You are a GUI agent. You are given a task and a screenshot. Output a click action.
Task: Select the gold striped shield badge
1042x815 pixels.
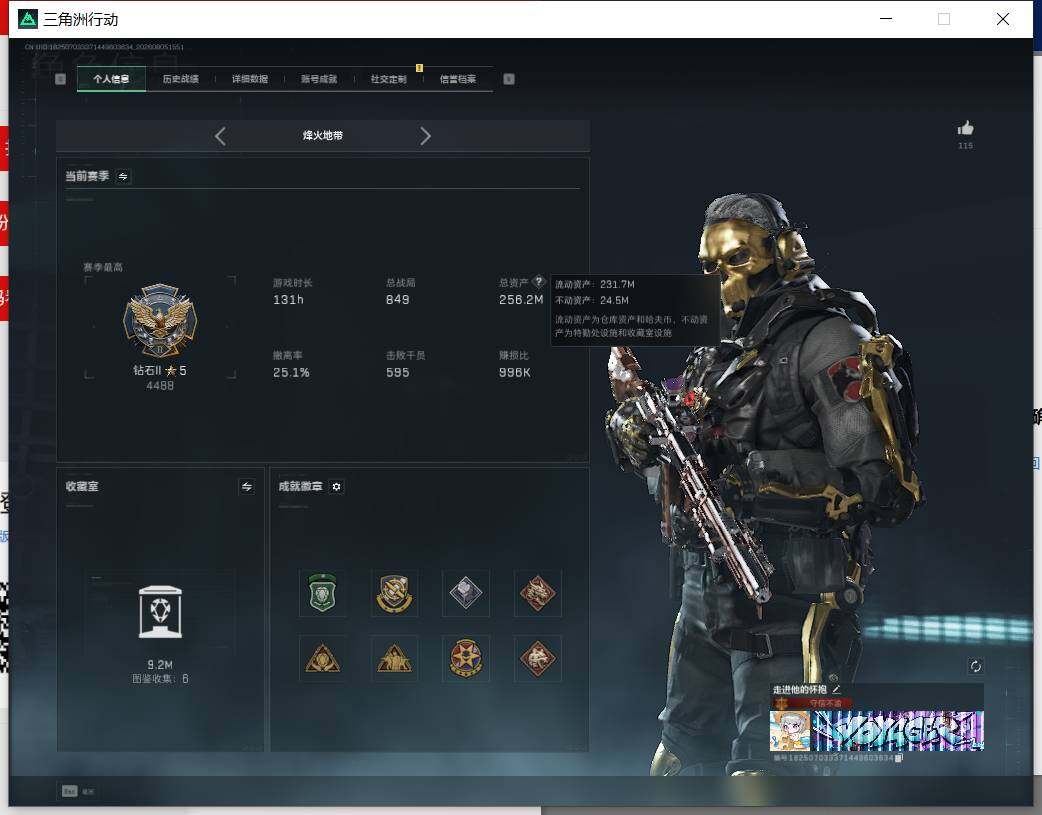coord(394,593)
